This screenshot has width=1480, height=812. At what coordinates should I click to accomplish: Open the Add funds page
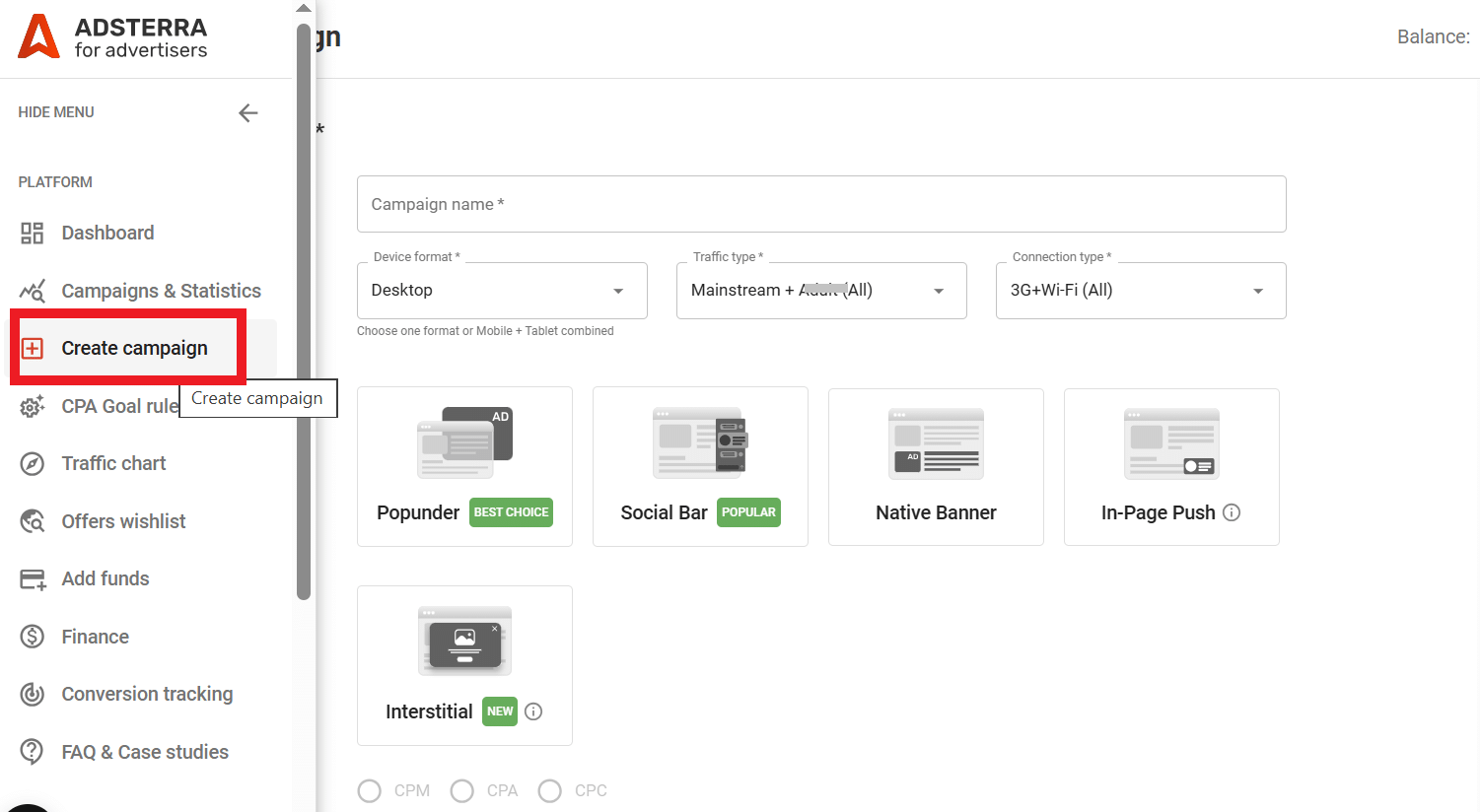106,579
